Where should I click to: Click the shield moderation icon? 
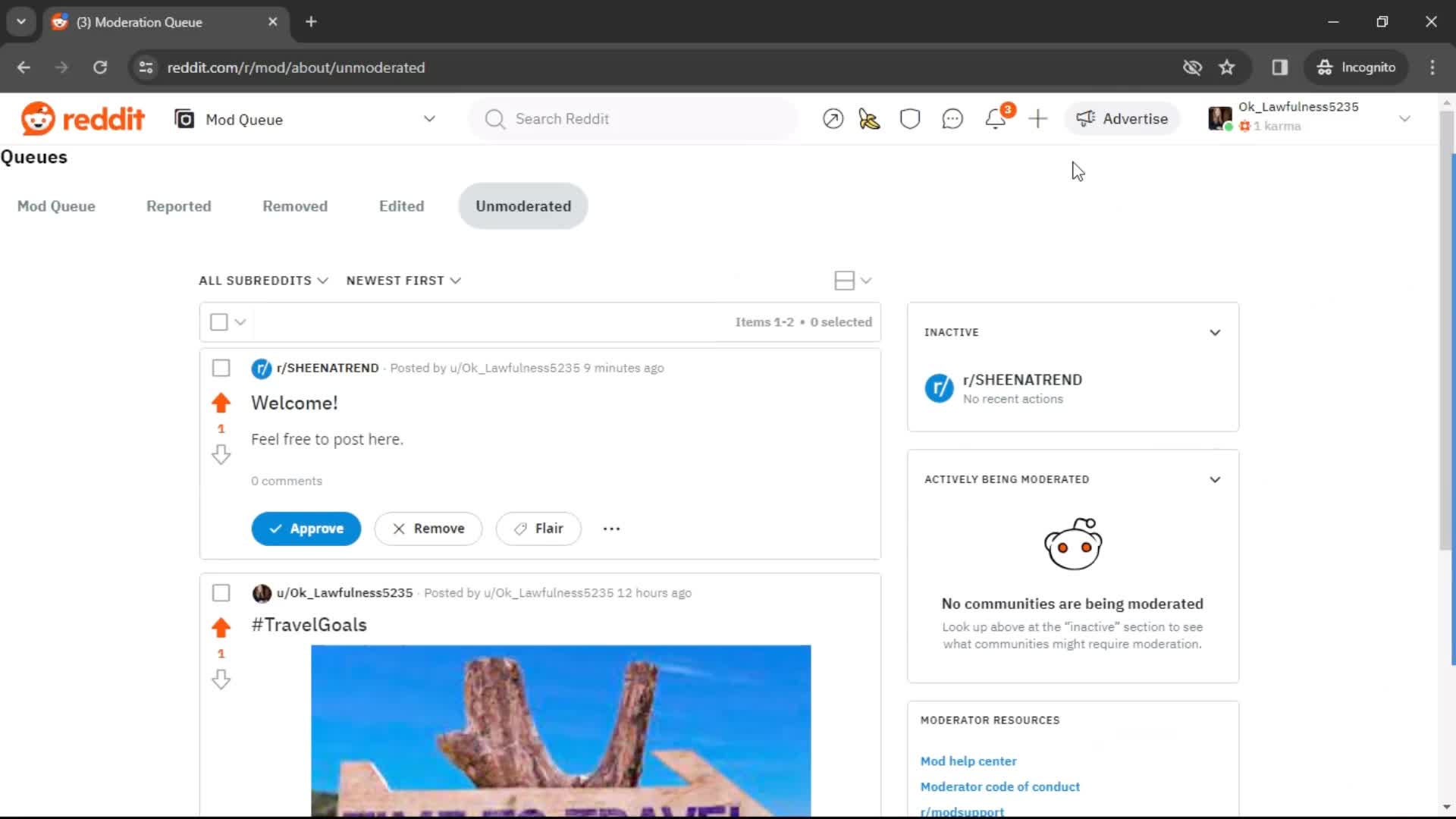[x=909, y=118]
